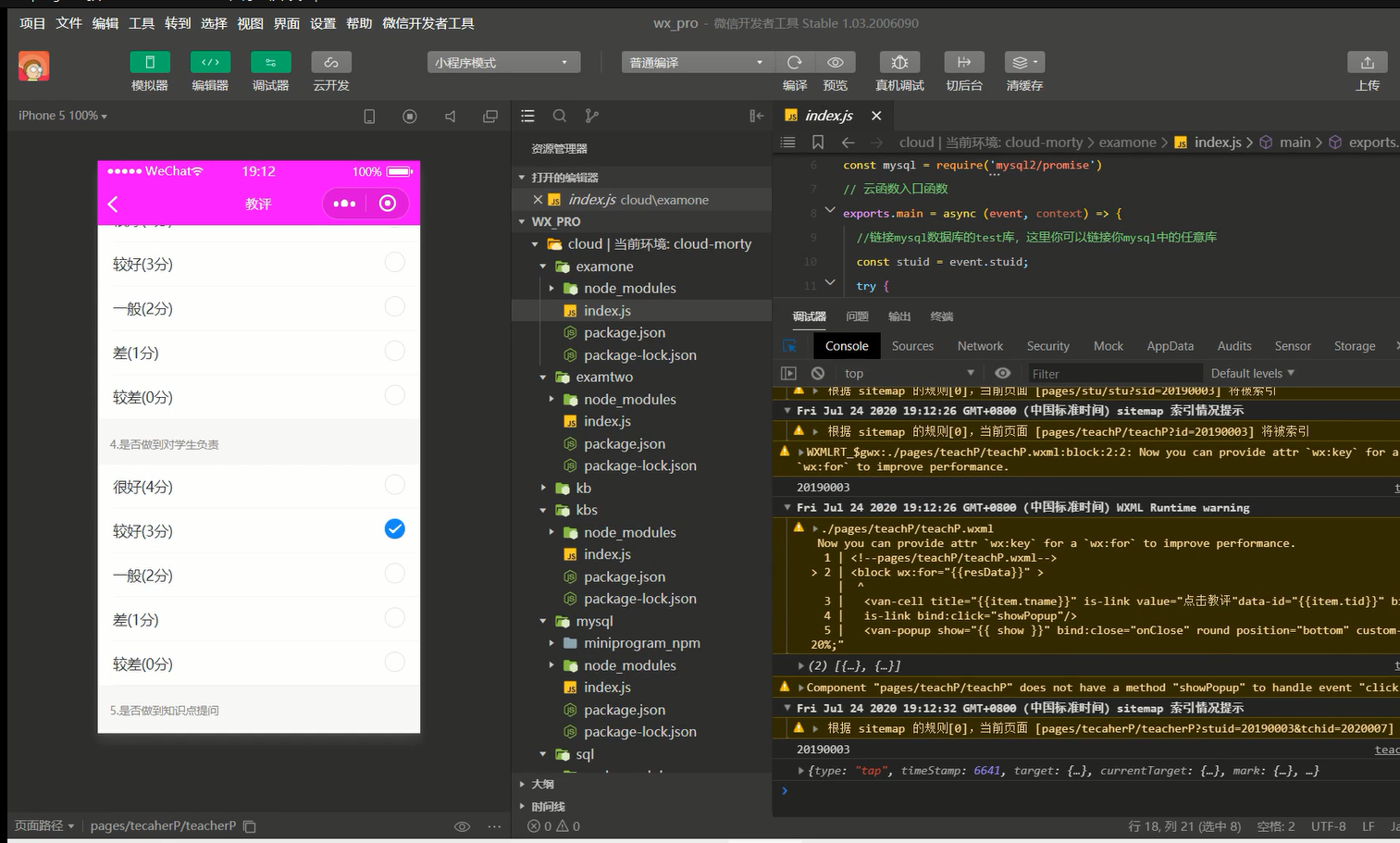Open search icon in explorer panel
The width and height of the screenshot is (1400, 843).
click(560, 116)
